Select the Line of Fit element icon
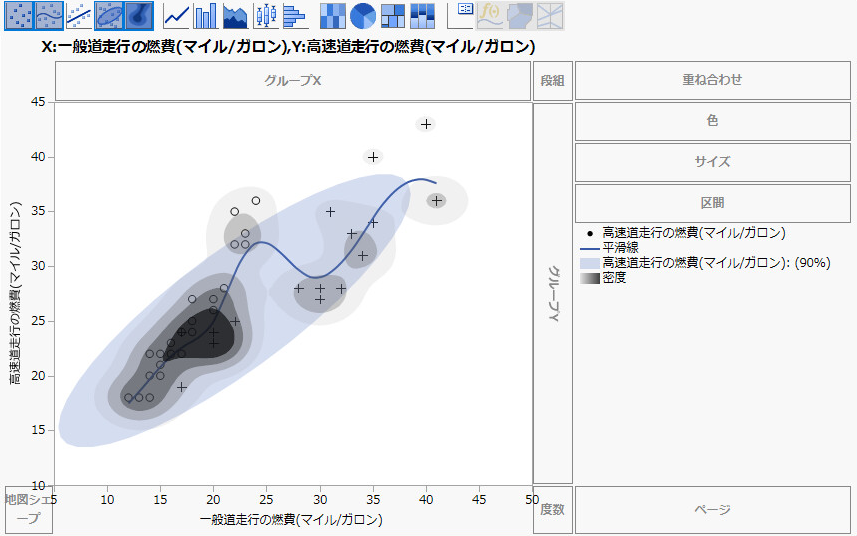 click(x=79, y=15)
